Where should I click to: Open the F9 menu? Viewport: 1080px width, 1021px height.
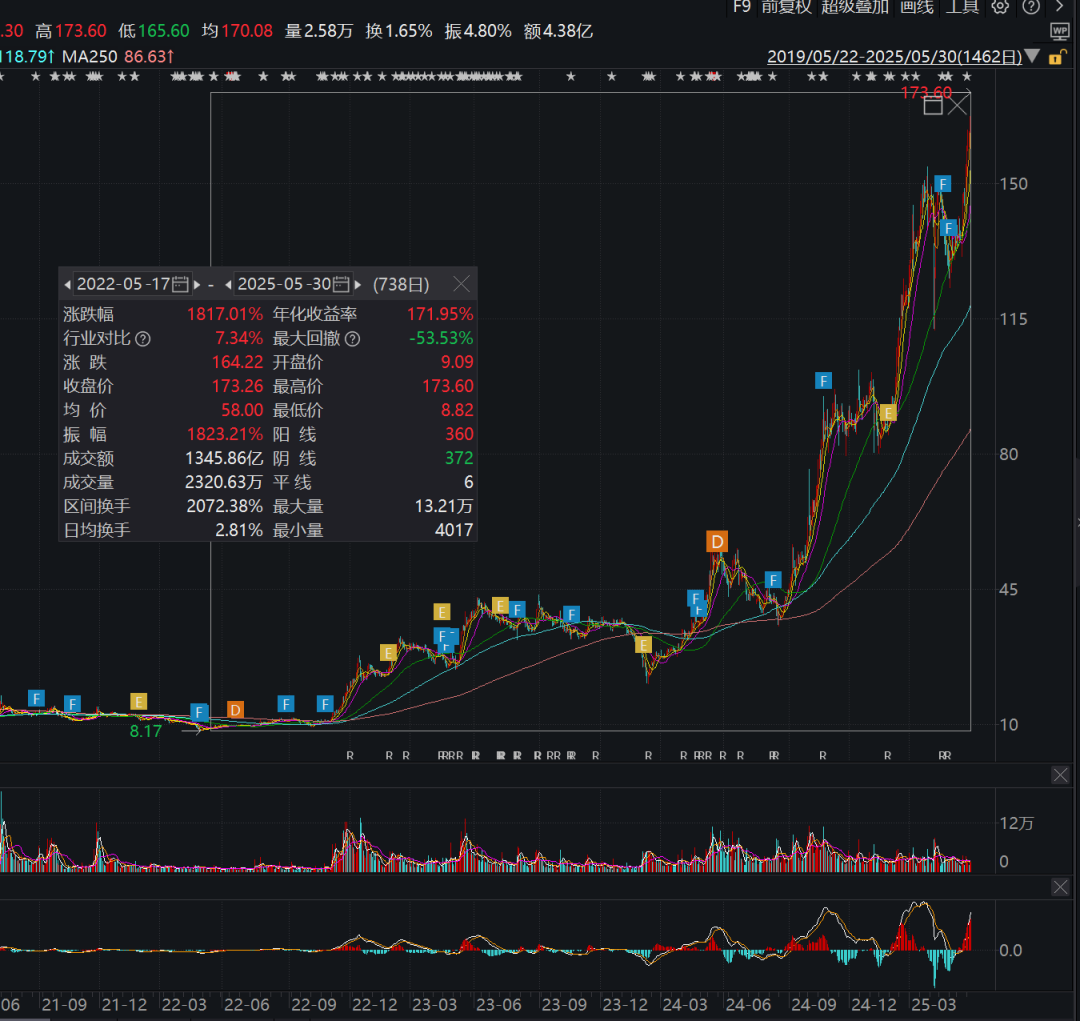coord(742,7)
